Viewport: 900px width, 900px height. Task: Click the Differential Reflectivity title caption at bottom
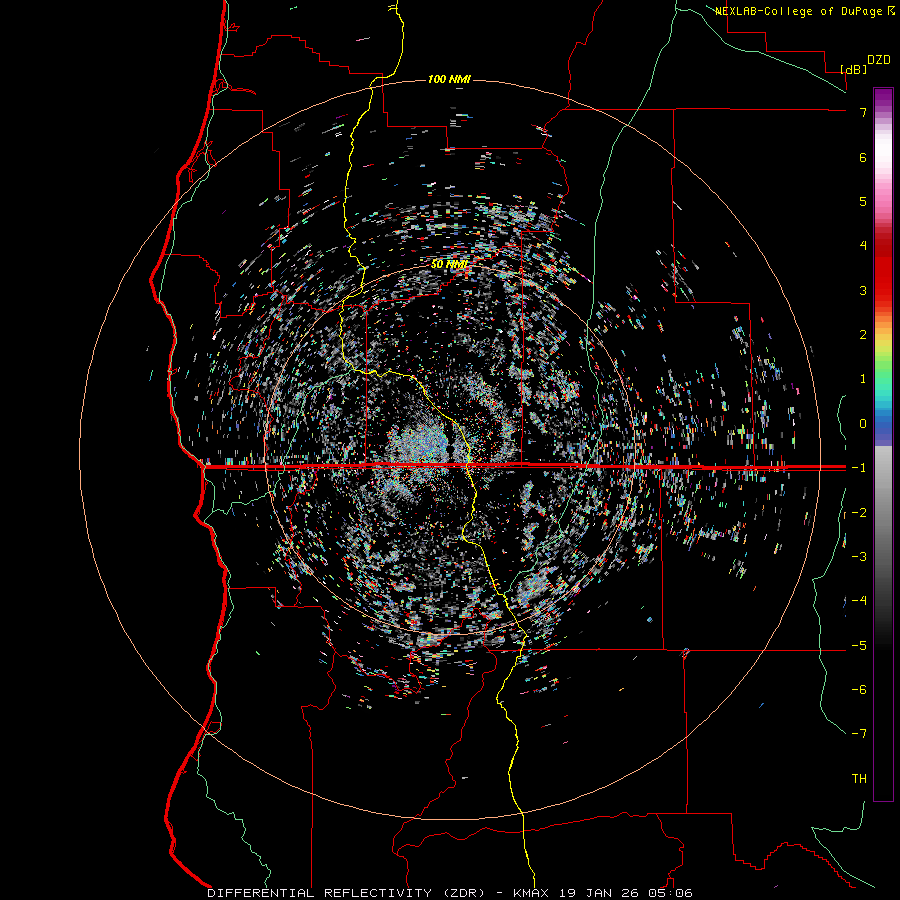(x=450, y=893)
